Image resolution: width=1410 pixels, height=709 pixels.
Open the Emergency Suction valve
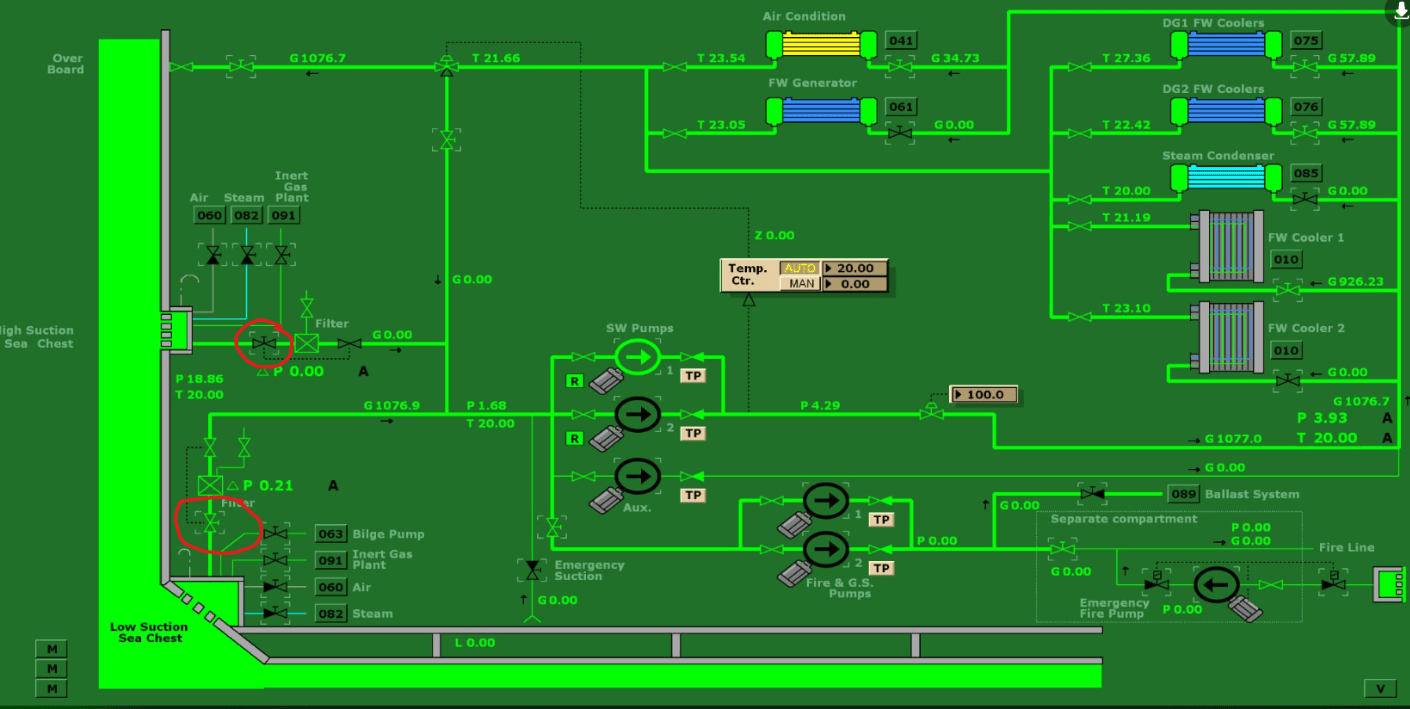point(531,570)
